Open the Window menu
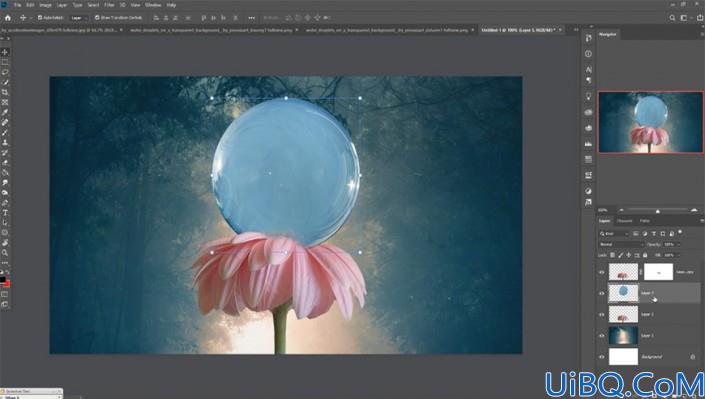 [153, 5]
